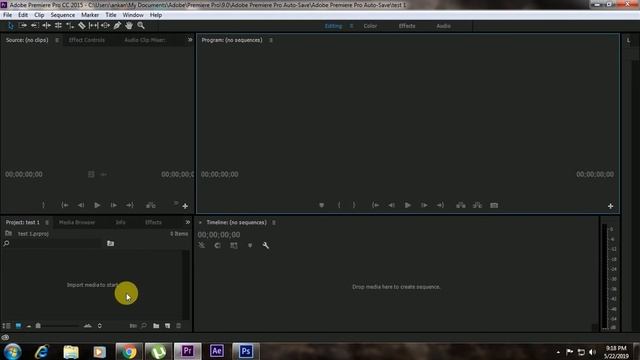Switch to Media Browser tab
The width and height of the screenshot is (640, 360).
pos(77,222)
